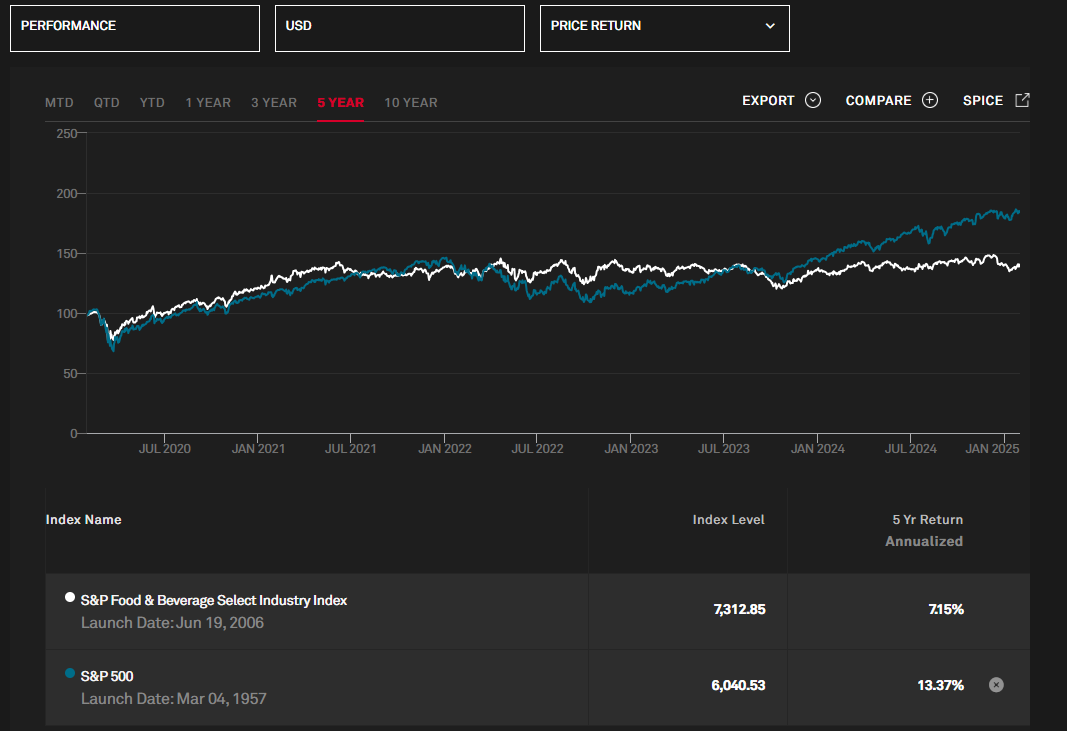This screenshot has height=731, width=1067.
Task: Click the Export down-arrow circle icon
Action: pos(812,100)
